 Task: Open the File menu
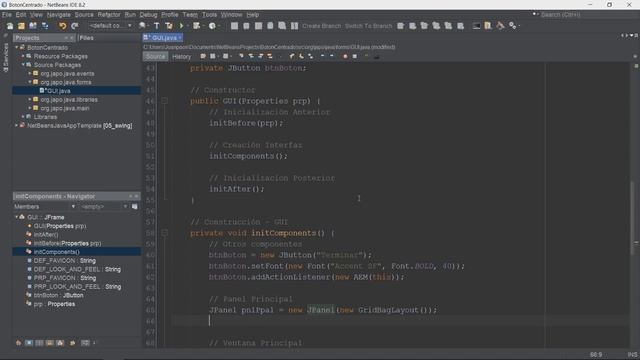coord(7,15)
